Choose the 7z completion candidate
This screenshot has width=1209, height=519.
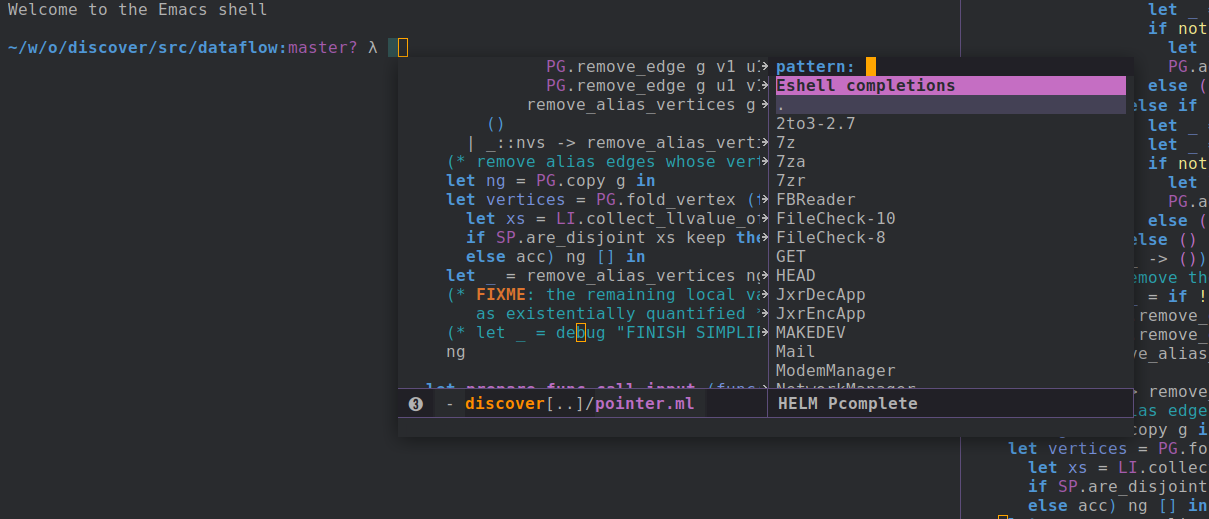pos(786,143)
